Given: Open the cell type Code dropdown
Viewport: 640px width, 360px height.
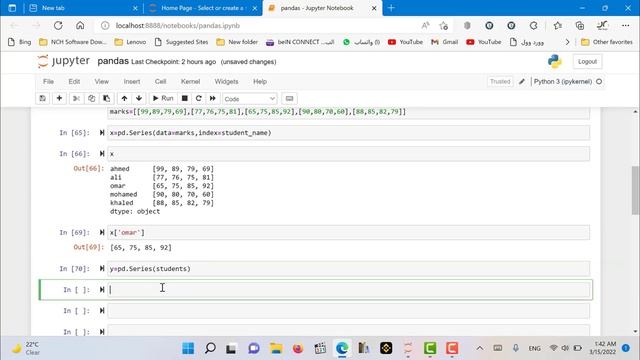Looking at the screenshot, I should tap(249, 99).
